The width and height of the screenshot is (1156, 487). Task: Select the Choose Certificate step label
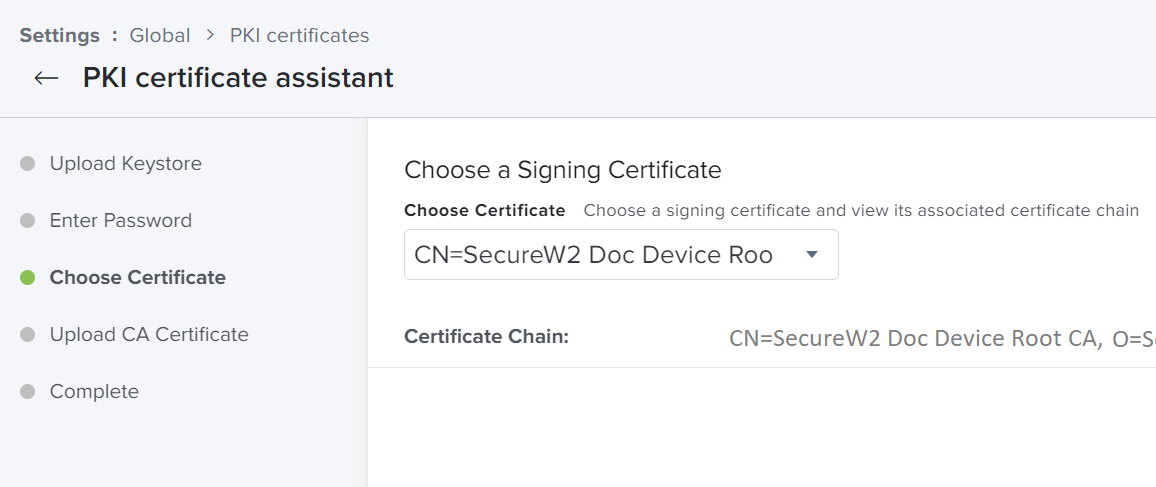click(x=138, y=278)
